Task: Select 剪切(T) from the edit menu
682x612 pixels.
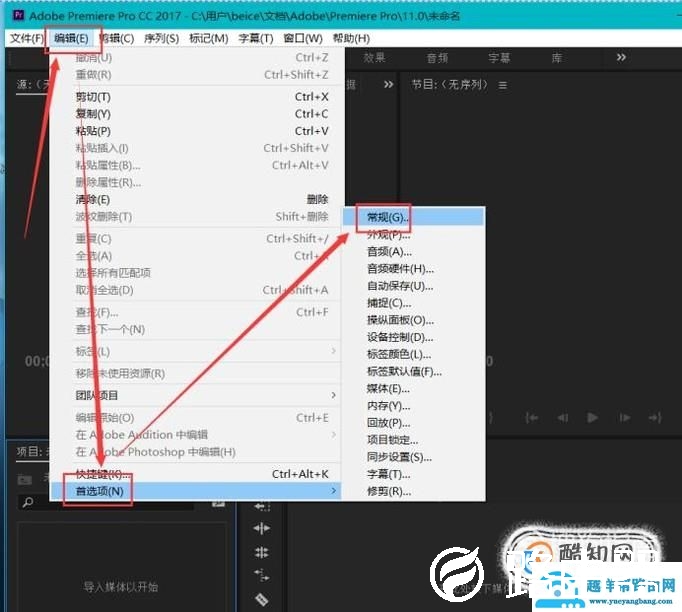Action: 197,97
